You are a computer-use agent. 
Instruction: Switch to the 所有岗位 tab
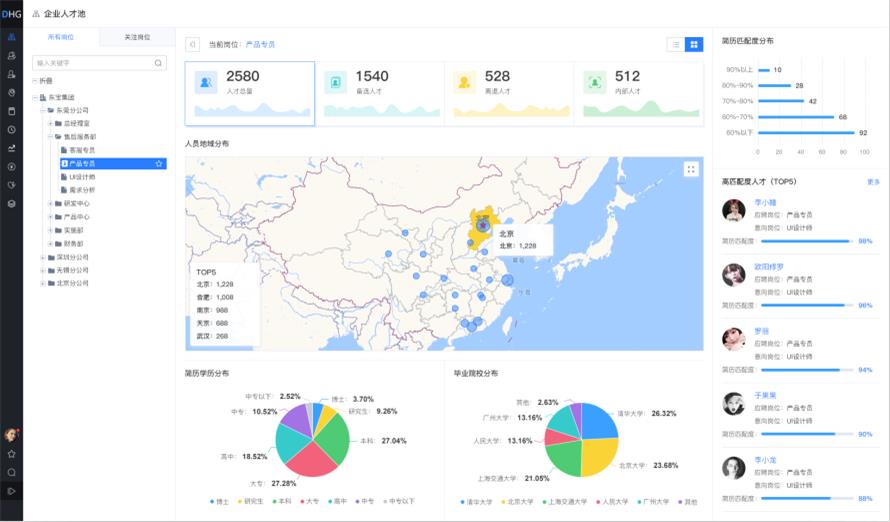pyautogui.click(x=61, y=37)
